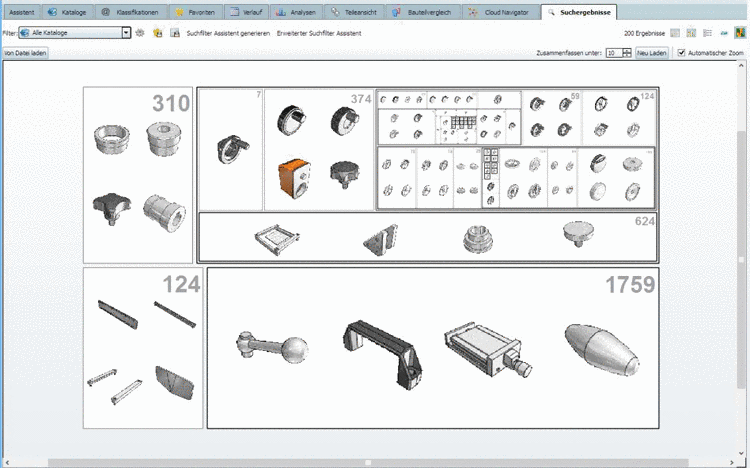
Task: Click Suchfilter Assistent generieren
Action: coord(228,33)
